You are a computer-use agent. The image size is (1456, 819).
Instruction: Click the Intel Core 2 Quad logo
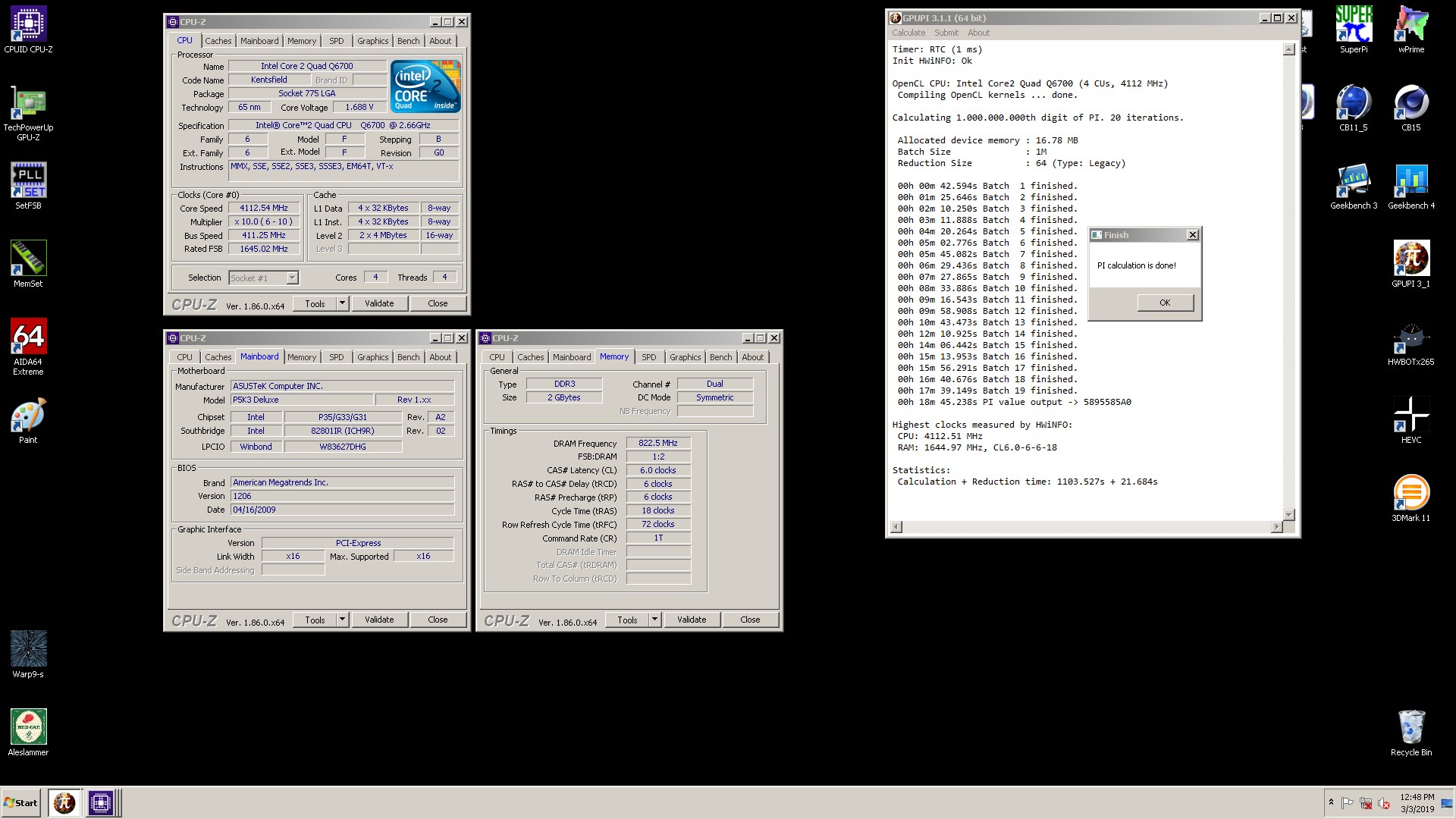425,86
